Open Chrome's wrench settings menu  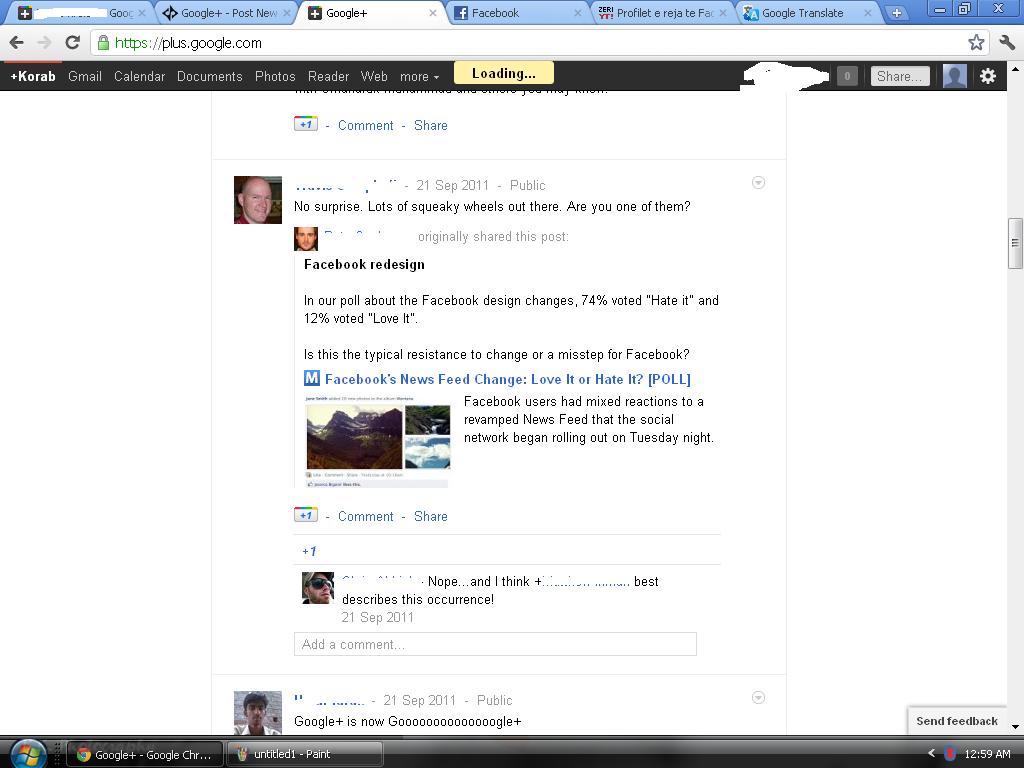point(1006,43)
